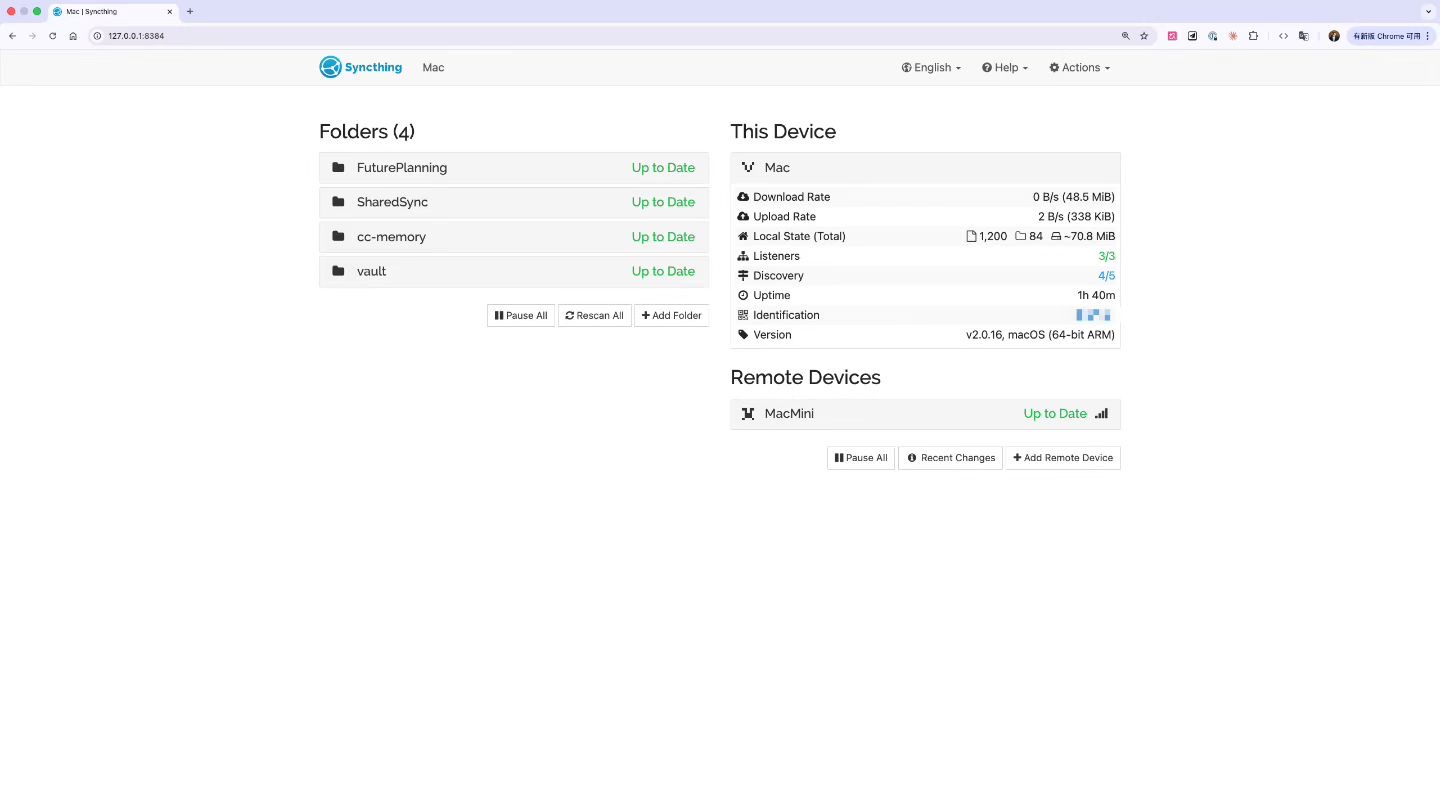Click the MacMini connection signal bars icon
The width and height of the screenshot is (1440, 810).
1101,414
